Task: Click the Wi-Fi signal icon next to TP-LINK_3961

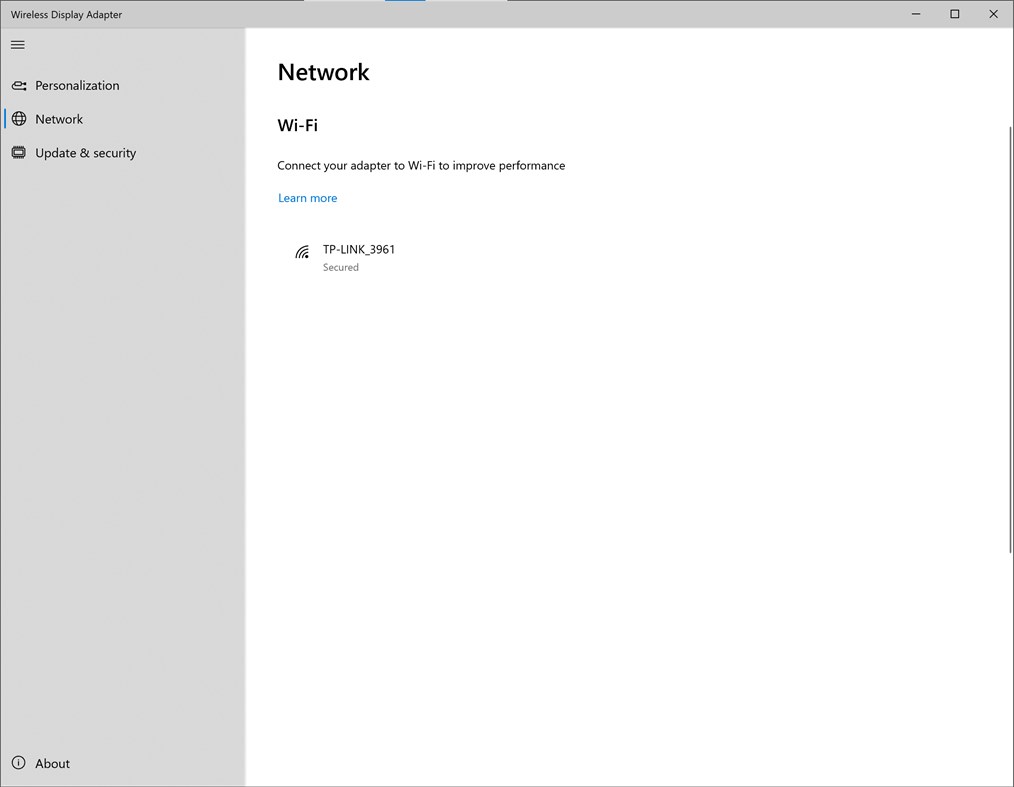Action: point(302,252)
